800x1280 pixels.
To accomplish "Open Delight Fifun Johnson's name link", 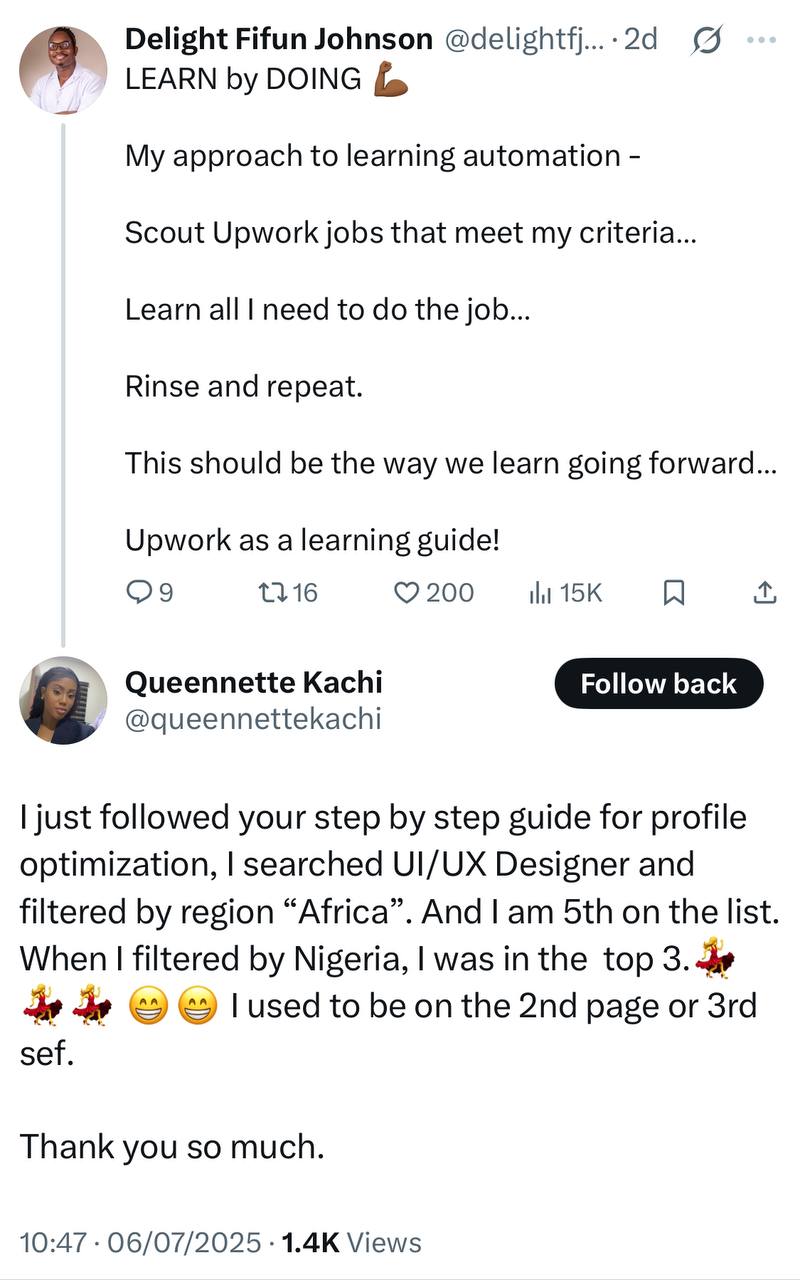I will tap(278, 40).
